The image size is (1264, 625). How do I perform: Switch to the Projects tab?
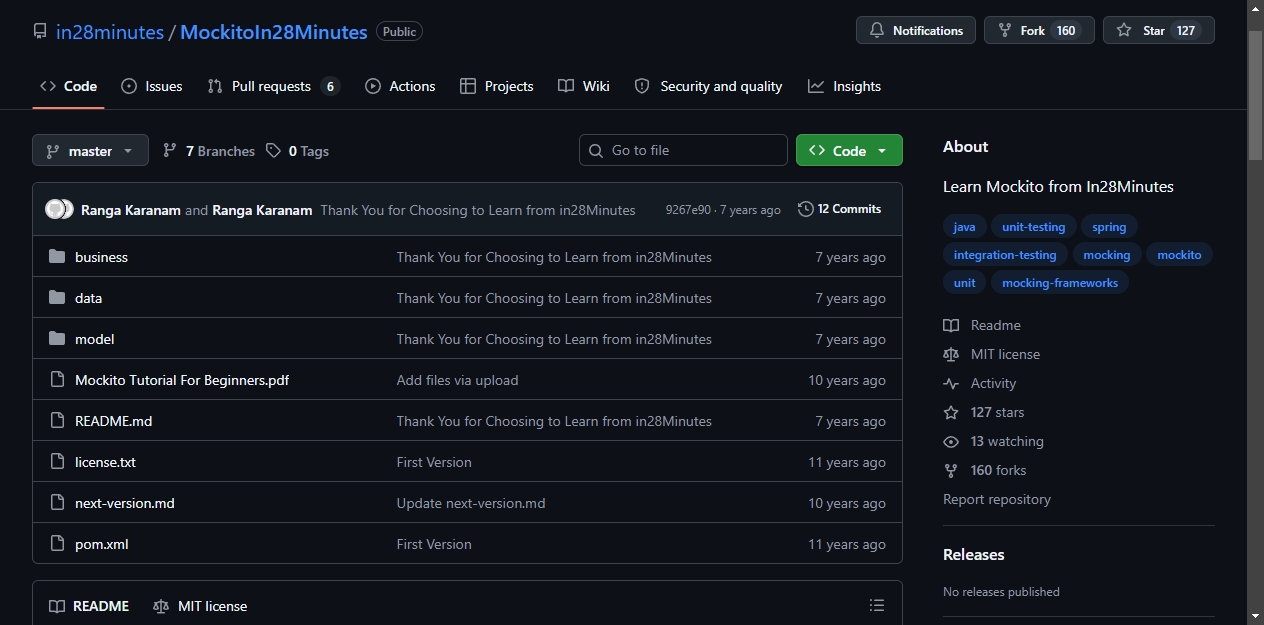point(497,86)
